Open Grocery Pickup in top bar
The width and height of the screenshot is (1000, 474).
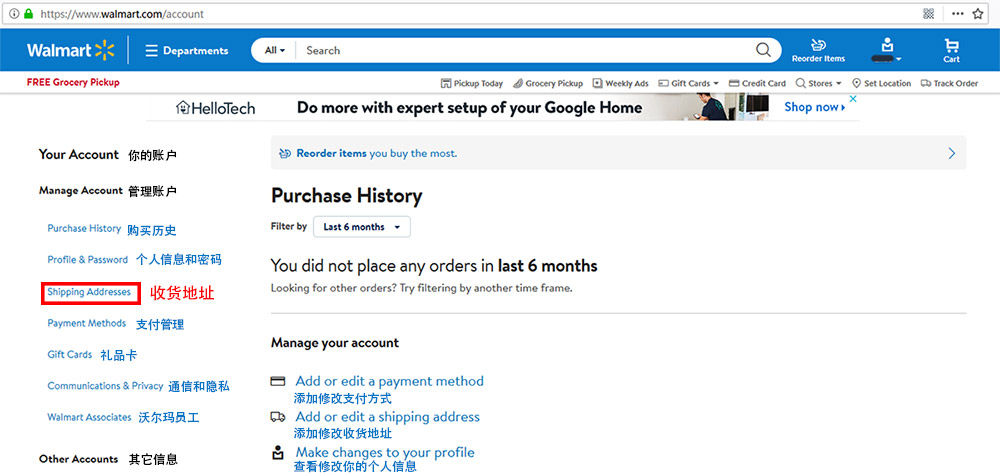(x=548, y=83)
